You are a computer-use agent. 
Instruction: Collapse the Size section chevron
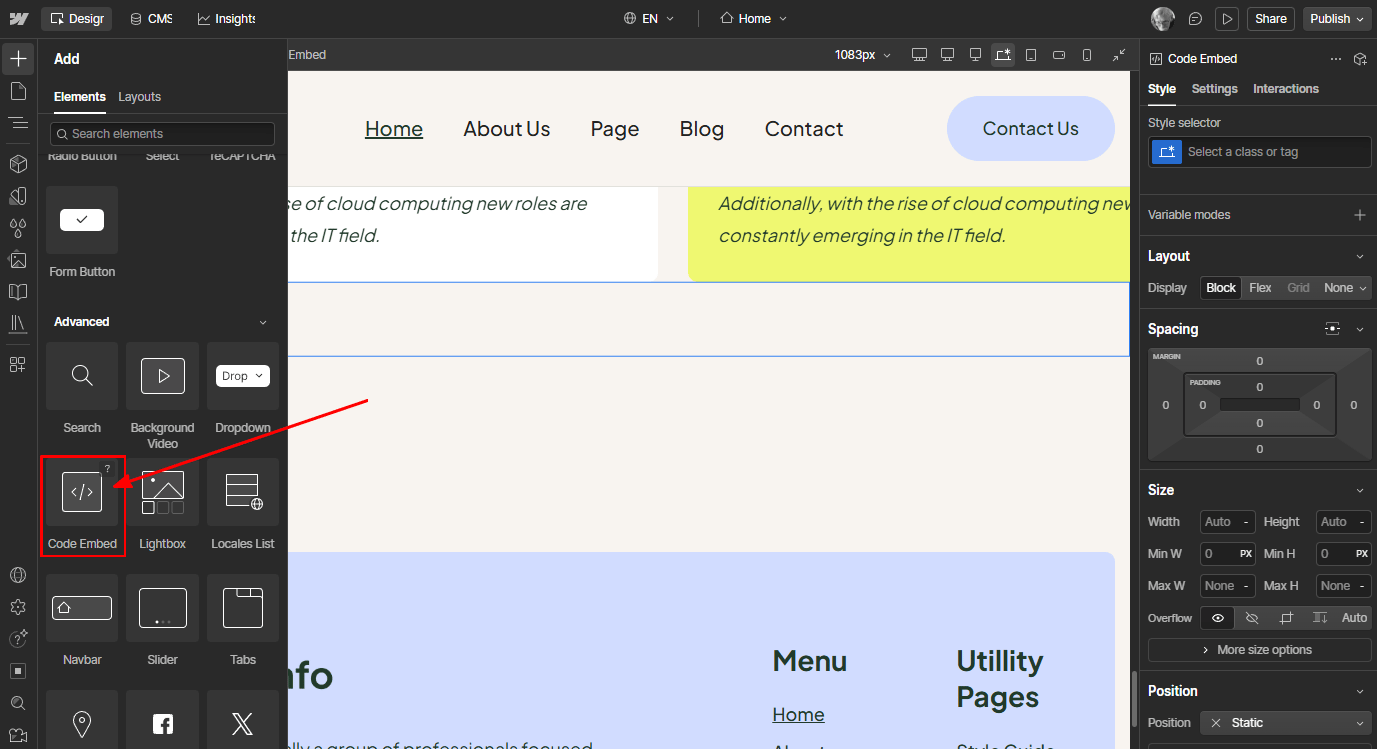click(x=1360, y=490)
